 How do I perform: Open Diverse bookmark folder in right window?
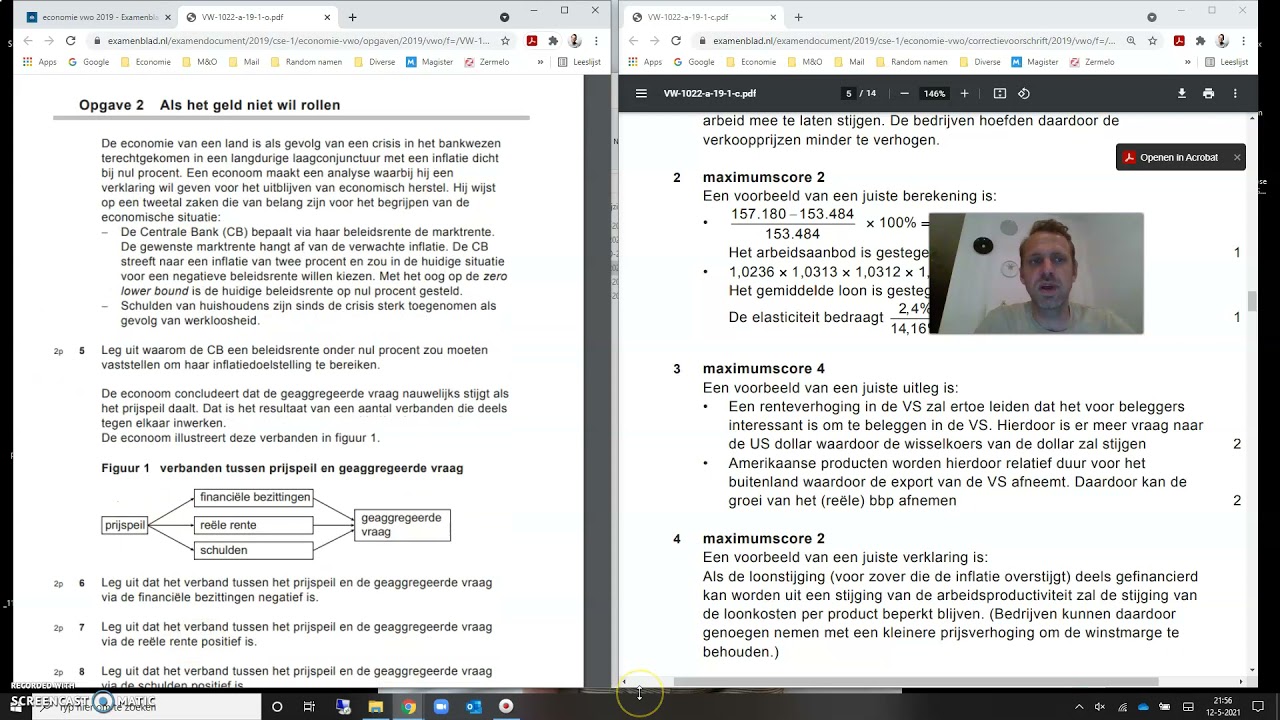pyautogui.click(x=979, y=62)
